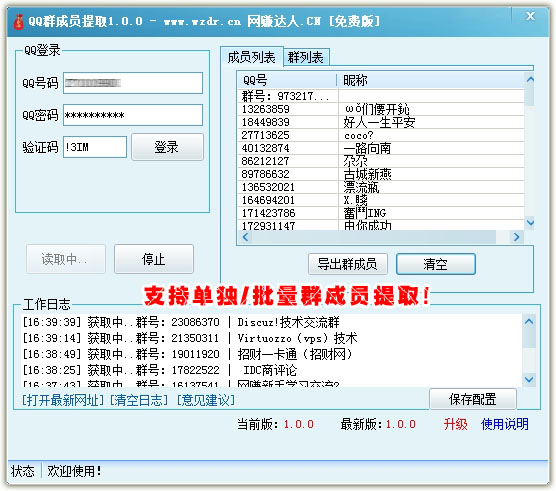Switch to the 群列表 tab
Viewport: 556px width, 491px height.
306,57
